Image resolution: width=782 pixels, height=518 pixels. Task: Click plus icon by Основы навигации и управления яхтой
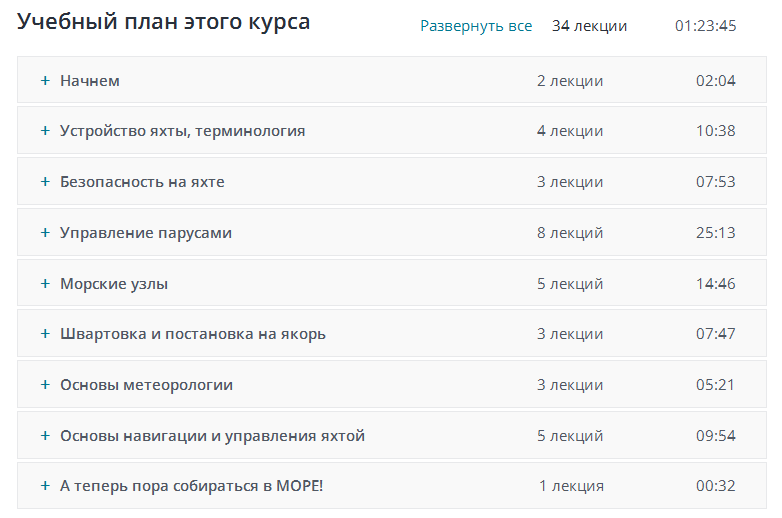tap(45, 436)
